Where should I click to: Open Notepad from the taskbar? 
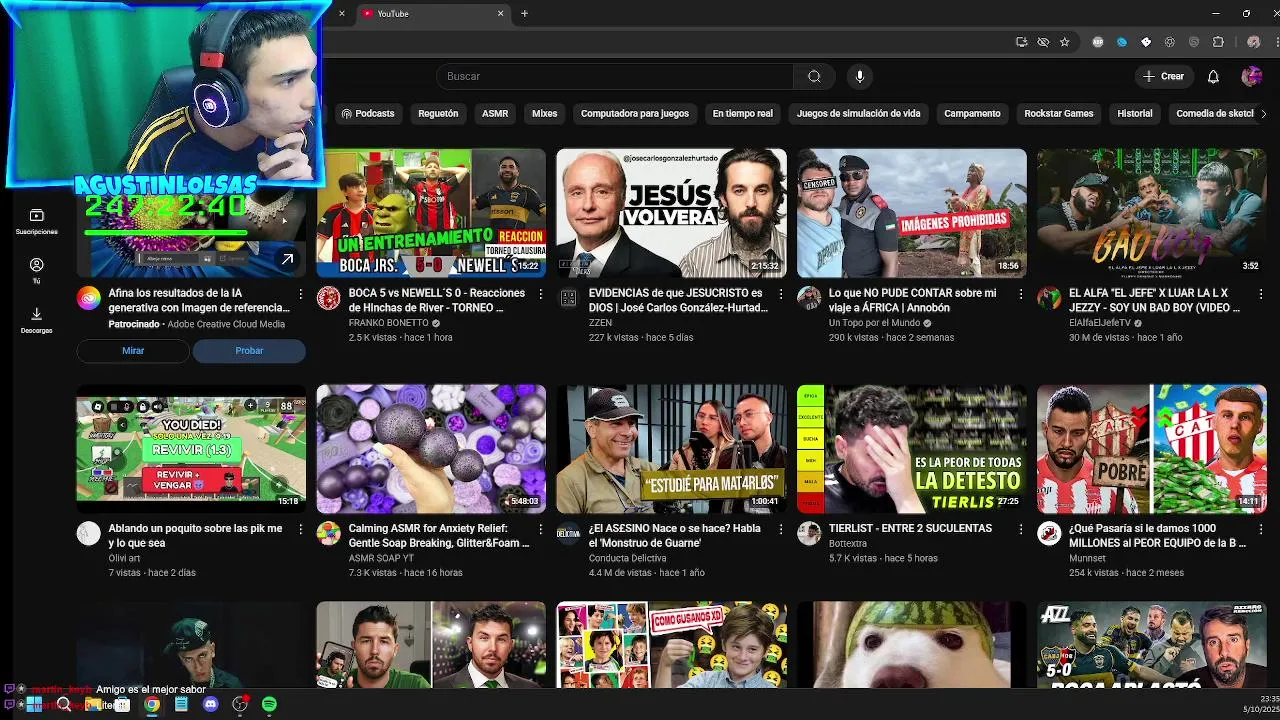pyautogui.click(x=181, y=704)
